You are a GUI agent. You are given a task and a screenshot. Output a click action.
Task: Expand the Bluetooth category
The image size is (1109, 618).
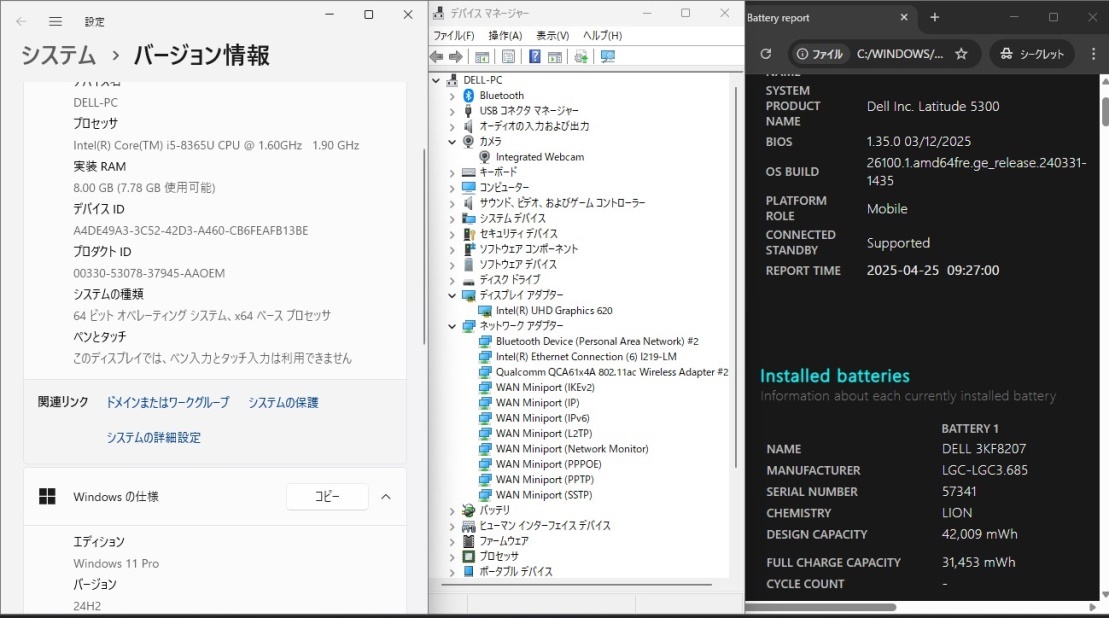452,95
